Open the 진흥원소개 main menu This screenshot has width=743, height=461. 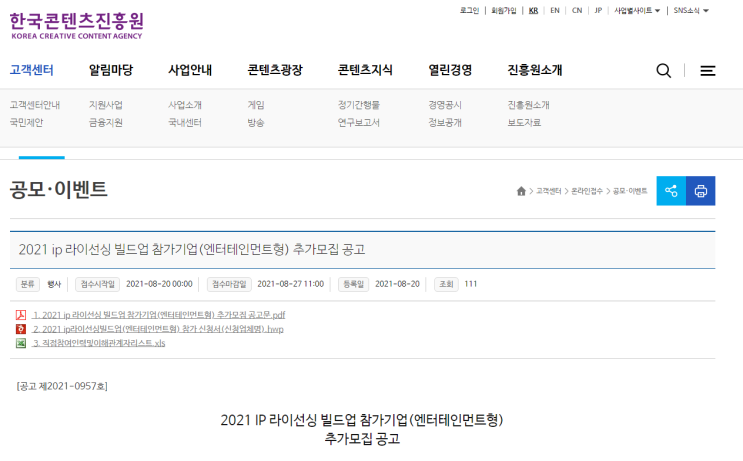click(535, 70)
